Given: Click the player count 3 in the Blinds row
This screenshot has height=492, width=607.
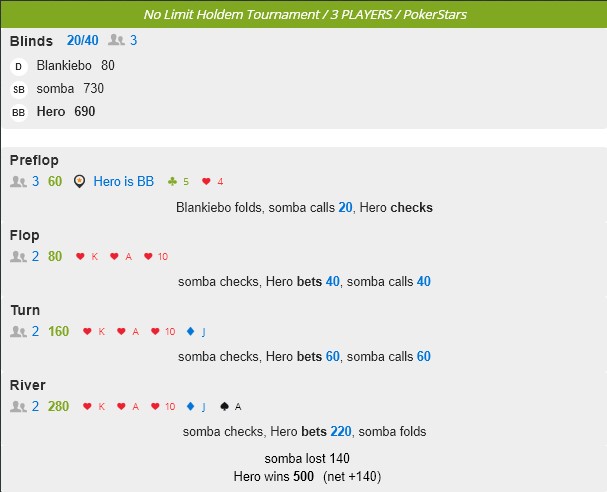Looking at the screenshot, I should (134, 40).
